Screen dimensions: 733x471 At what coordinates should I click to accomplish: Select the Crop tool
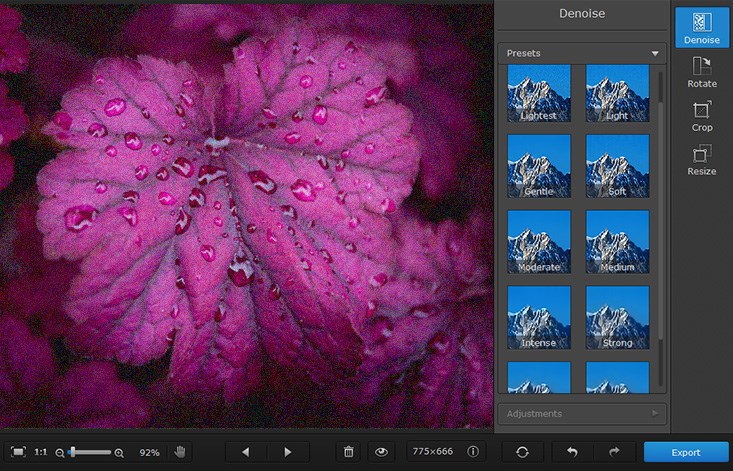pyautogui.click(x=701, y=116)
